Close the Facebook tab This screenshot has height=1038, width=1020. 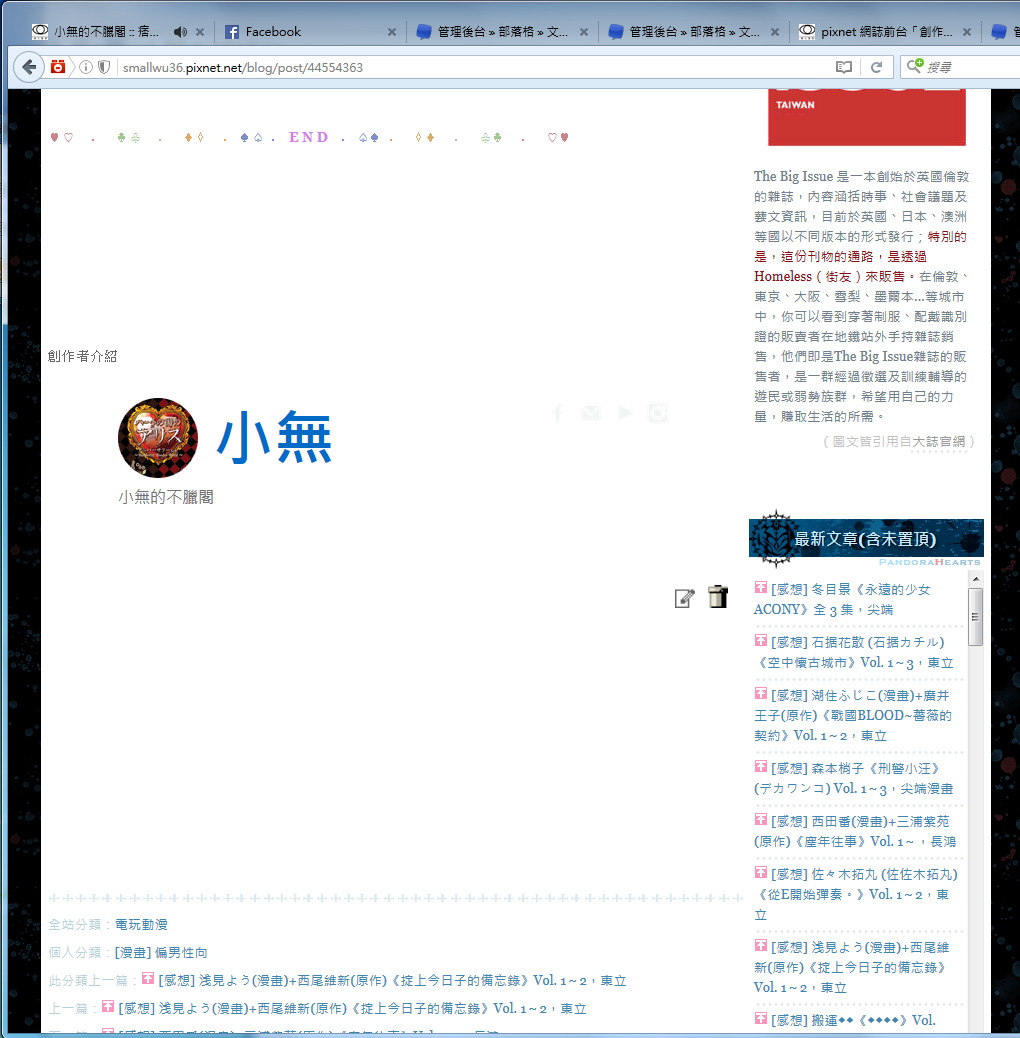(392, 32)
